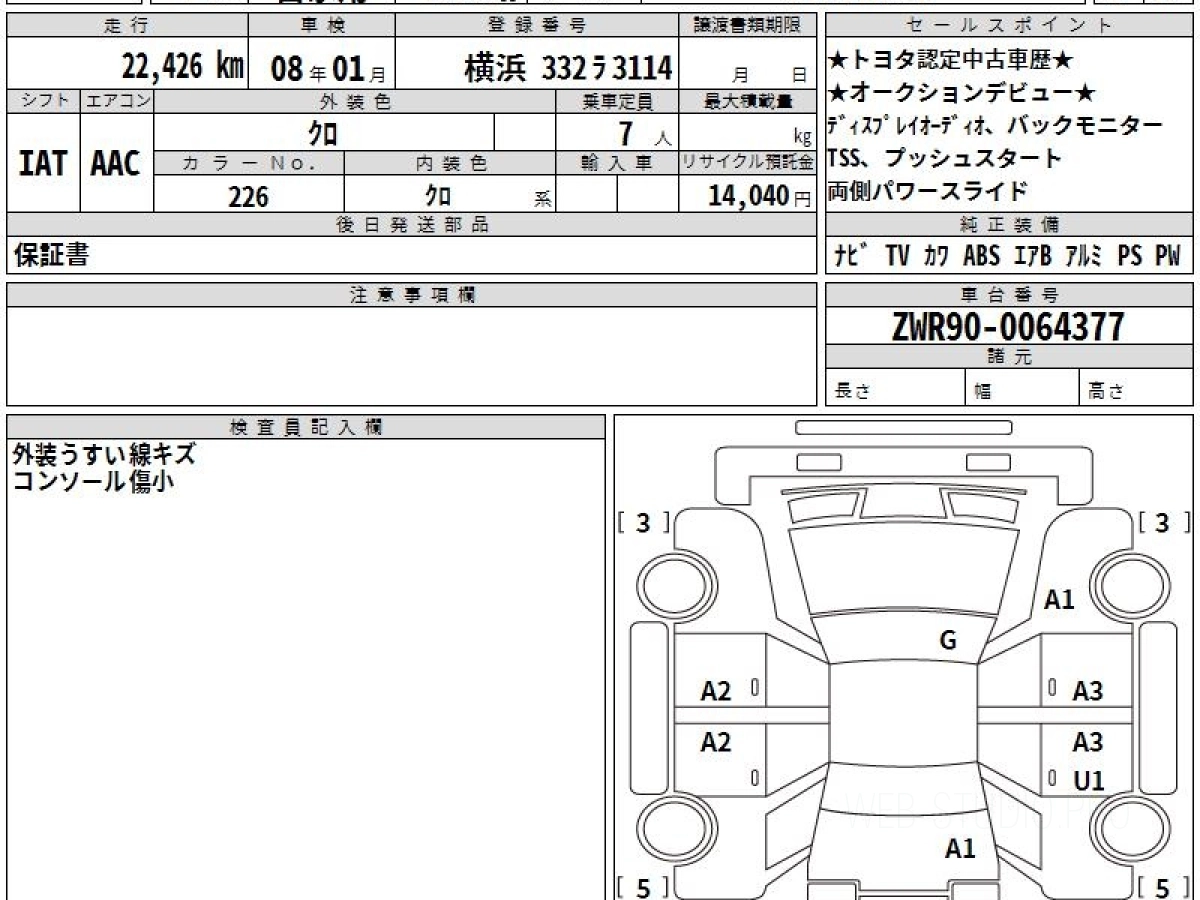Image resolution: width=1200 pixels, height=900 pixels.
Task: Click the 最大積載量 header
Action: click(x=748, y=101)
